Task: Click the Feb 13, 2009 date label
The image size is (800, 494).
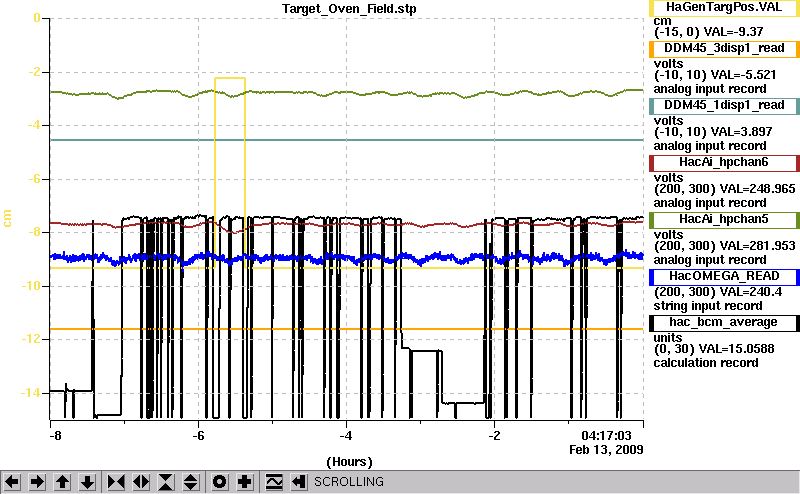Action: 606,450
